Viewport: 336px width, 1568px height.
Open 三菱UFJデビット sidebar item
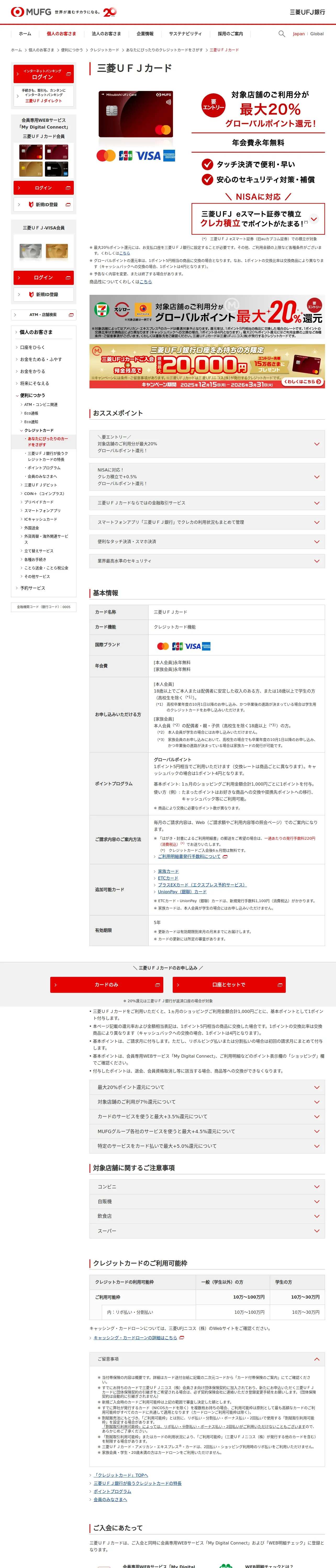tap(41, 485)
